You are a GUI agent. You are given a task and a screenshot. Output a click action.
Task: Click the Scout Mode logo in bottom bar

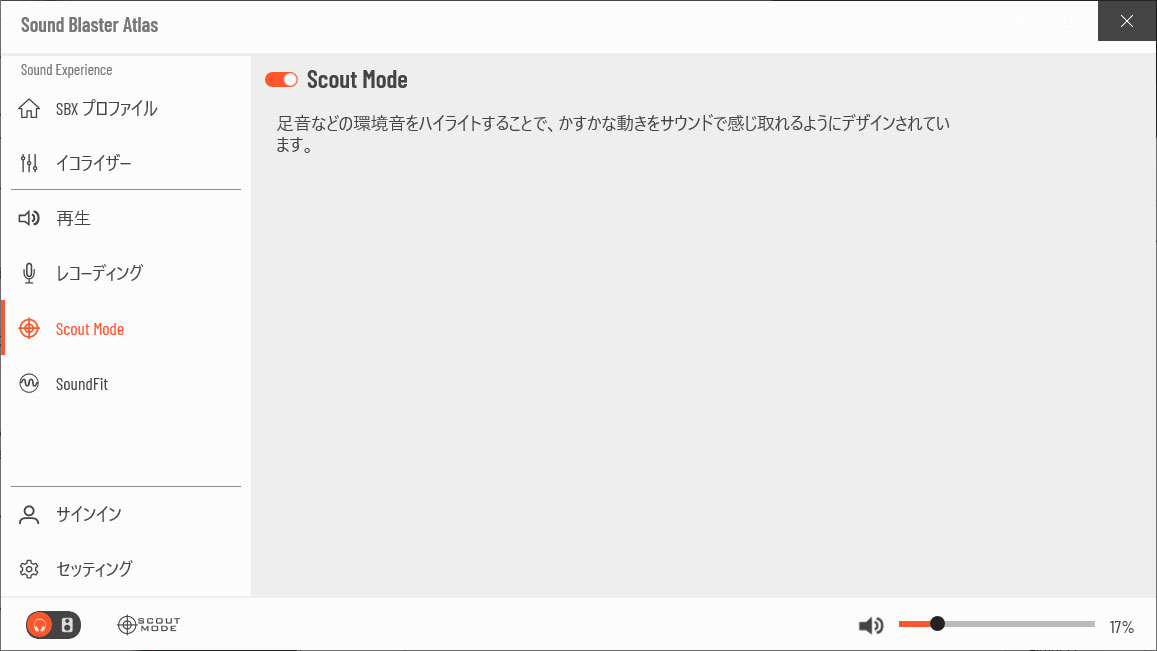pos(148,624)
